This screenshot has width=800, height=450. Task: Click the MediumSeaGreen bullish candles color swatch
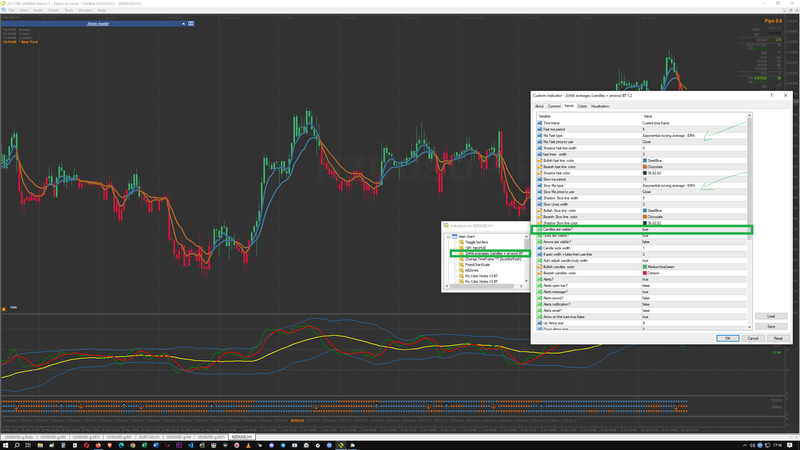[645, 267]
